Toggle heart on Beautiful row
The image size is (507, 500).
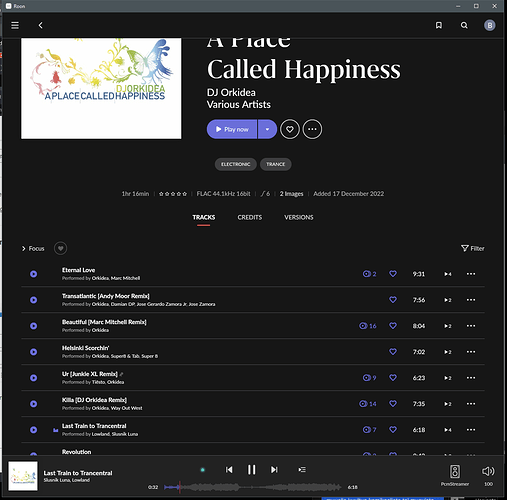click(393, 326)
